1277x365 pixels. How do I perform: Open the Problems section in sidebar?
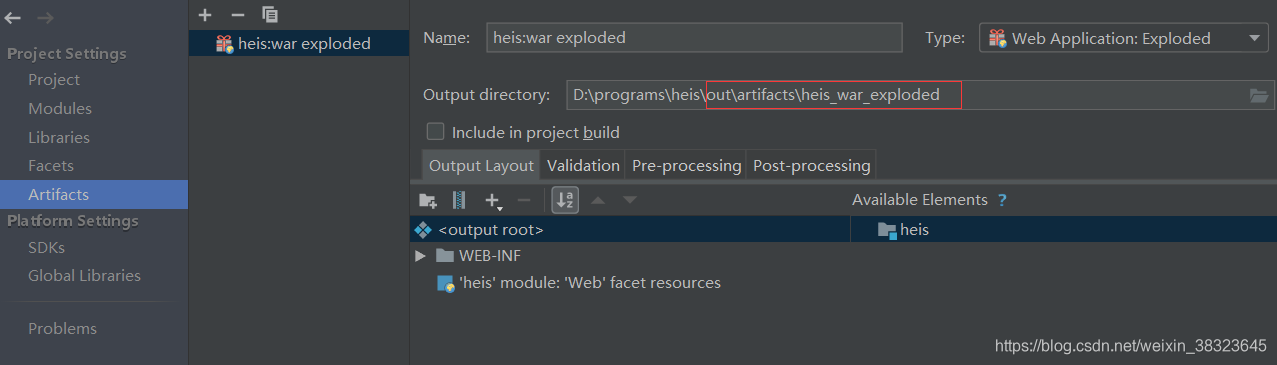coord(62,328)
